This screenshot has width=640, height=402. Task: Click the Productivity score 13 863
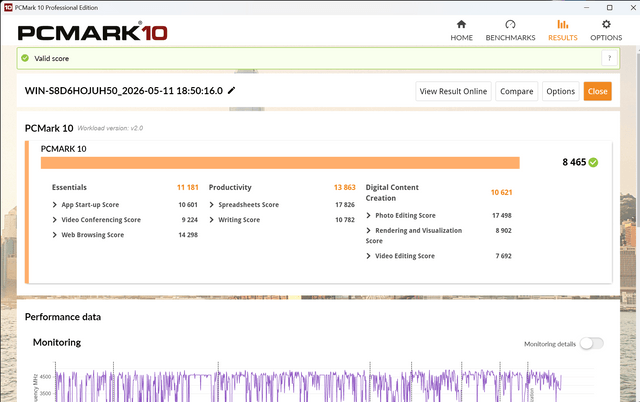(x=344, y=187)
